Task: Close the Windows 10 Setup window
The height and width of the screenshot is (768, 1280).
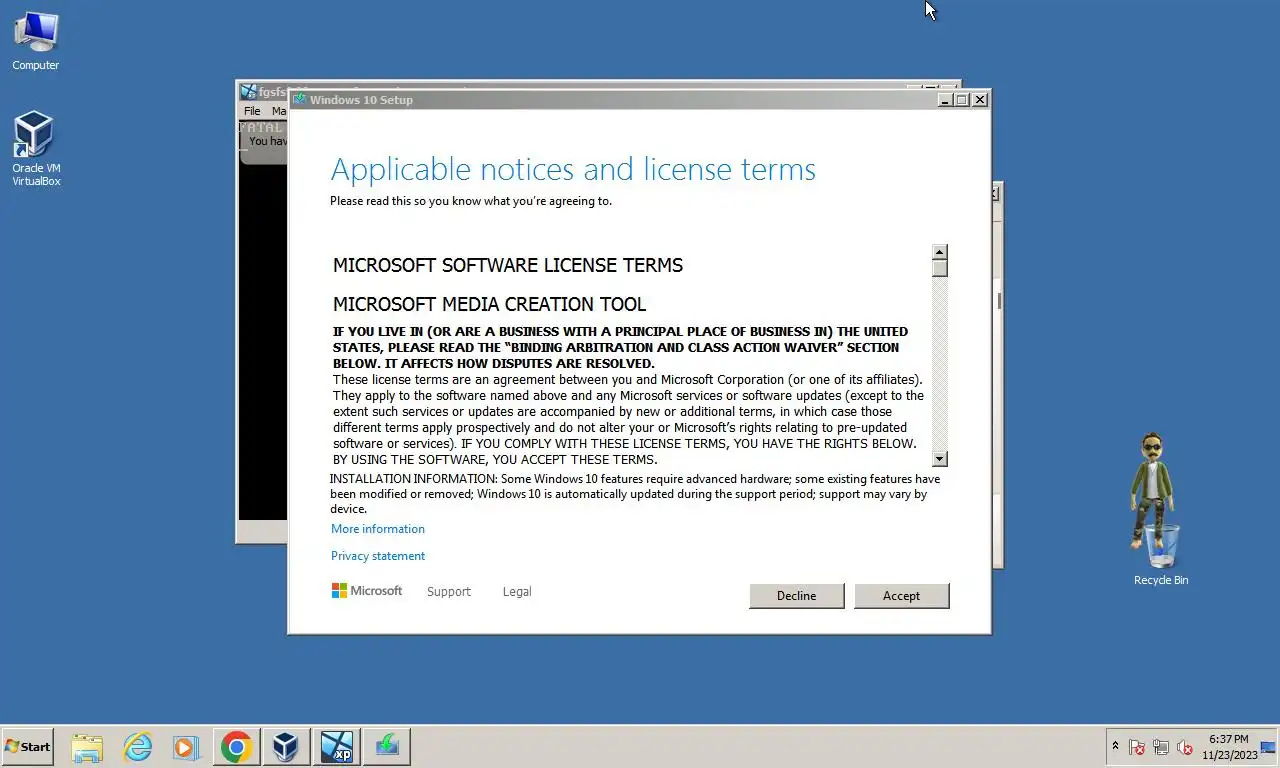Action: pos(980,99)
